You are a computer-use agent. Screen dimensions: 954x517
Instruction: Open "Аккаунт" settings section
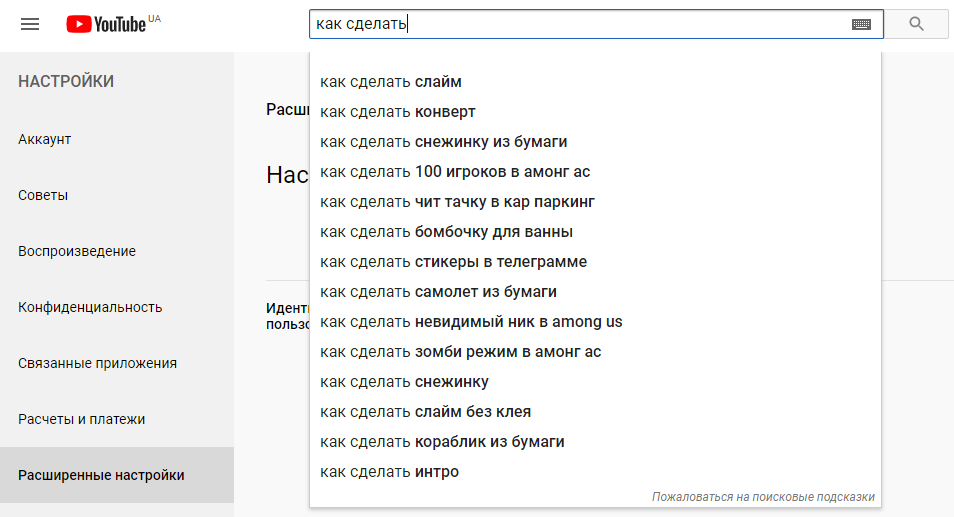(45, 139)
